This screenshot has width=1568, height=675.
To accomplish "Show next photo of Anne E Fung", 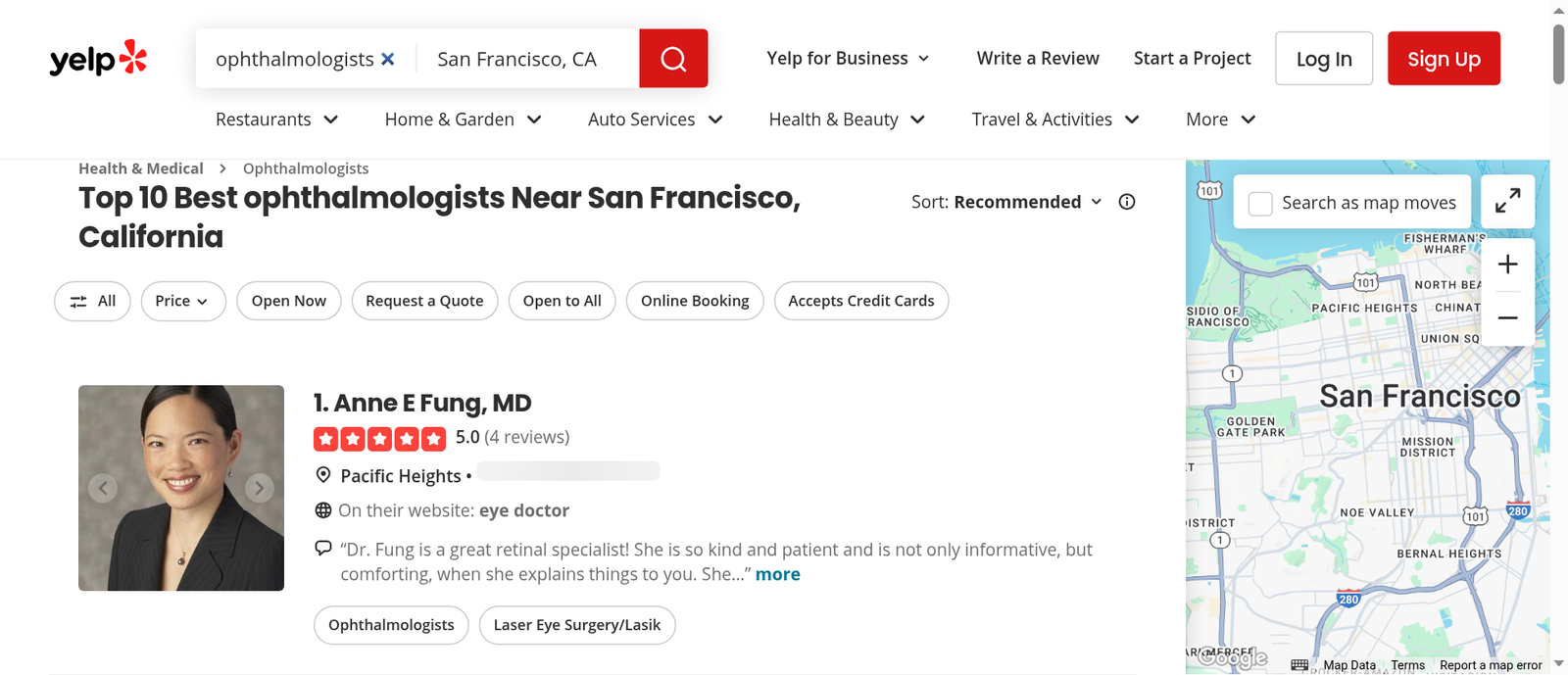I will tap(259, 488).
